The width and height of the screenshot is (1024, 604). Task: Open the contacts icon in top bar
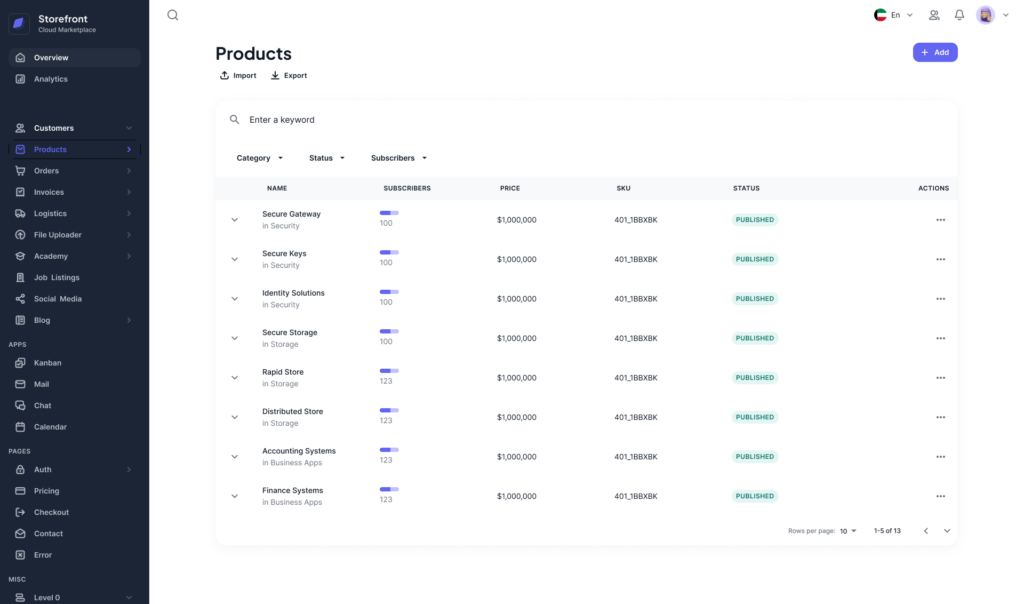934,15
